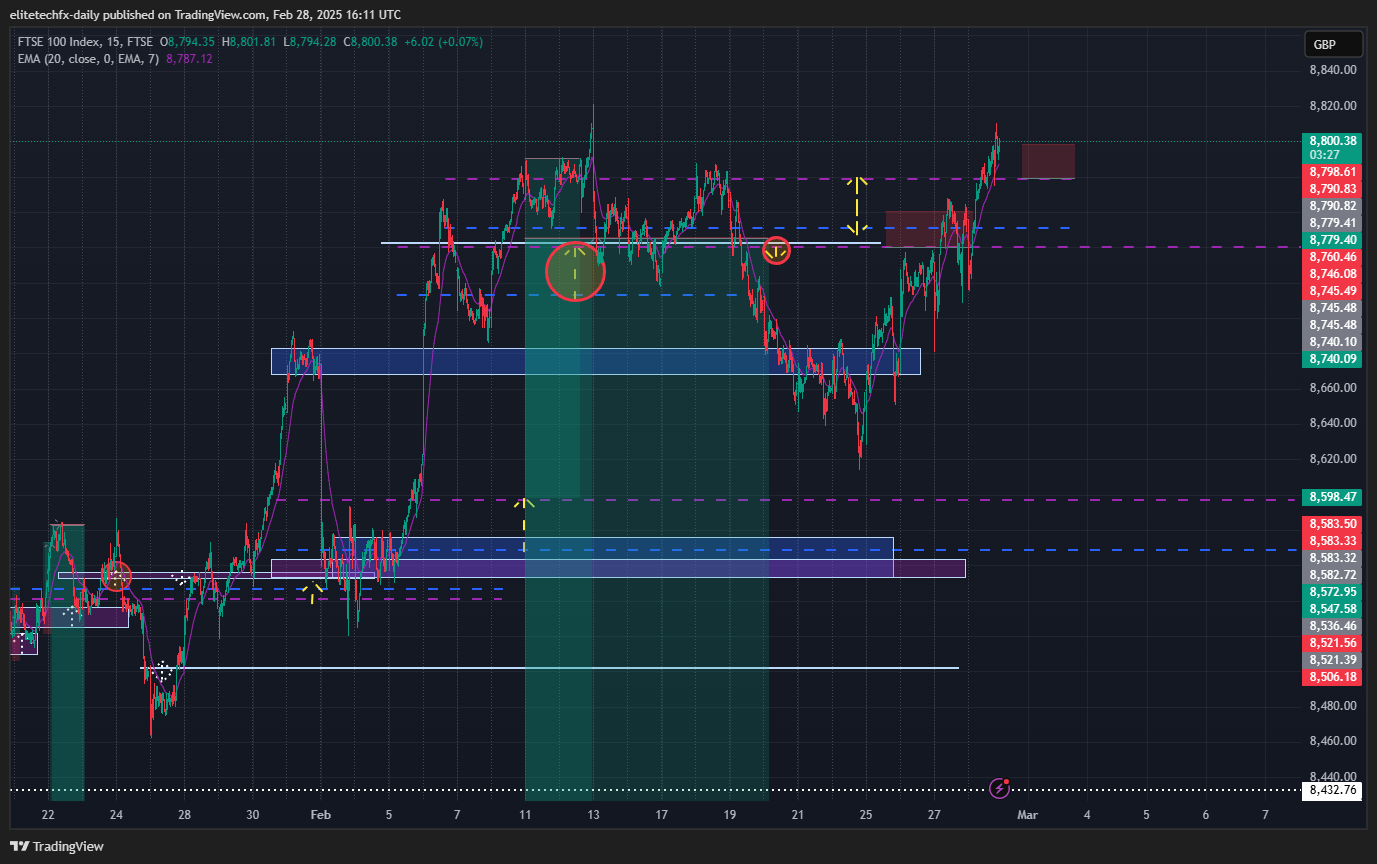Click the red price label 8,521.56
Image resolution: width=1377 pixels, height=864 pixels.
tap(1332, 643)
